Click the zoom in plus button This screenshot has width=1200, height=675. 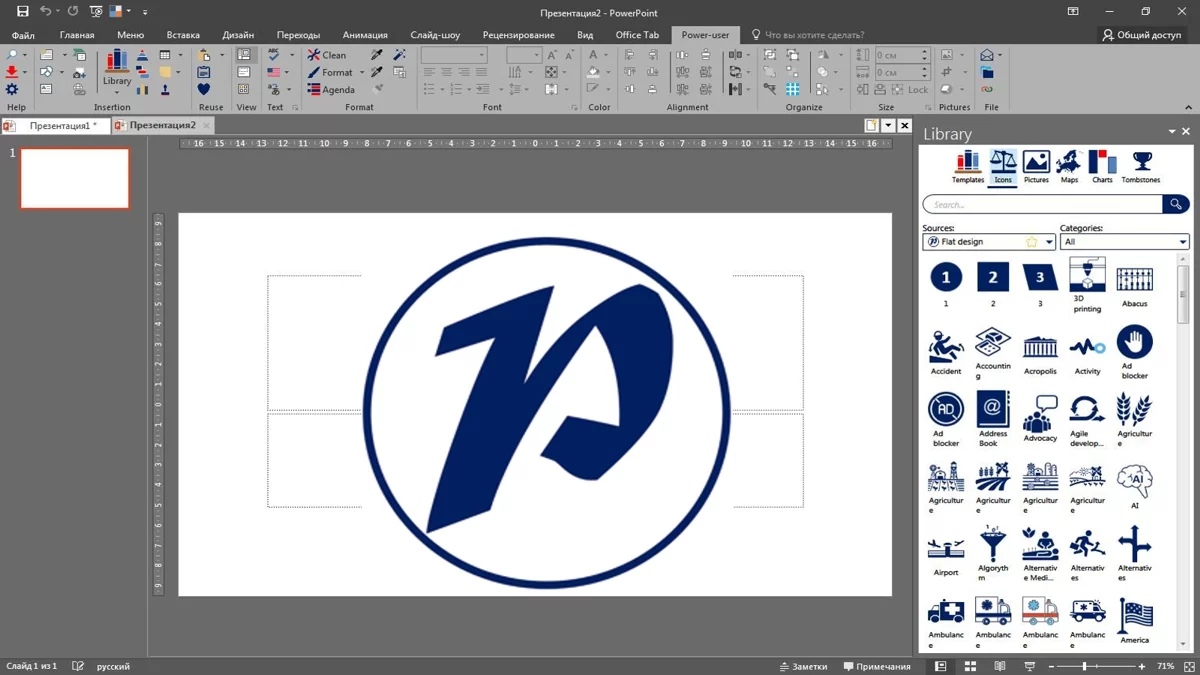[x=1142, y=666]
